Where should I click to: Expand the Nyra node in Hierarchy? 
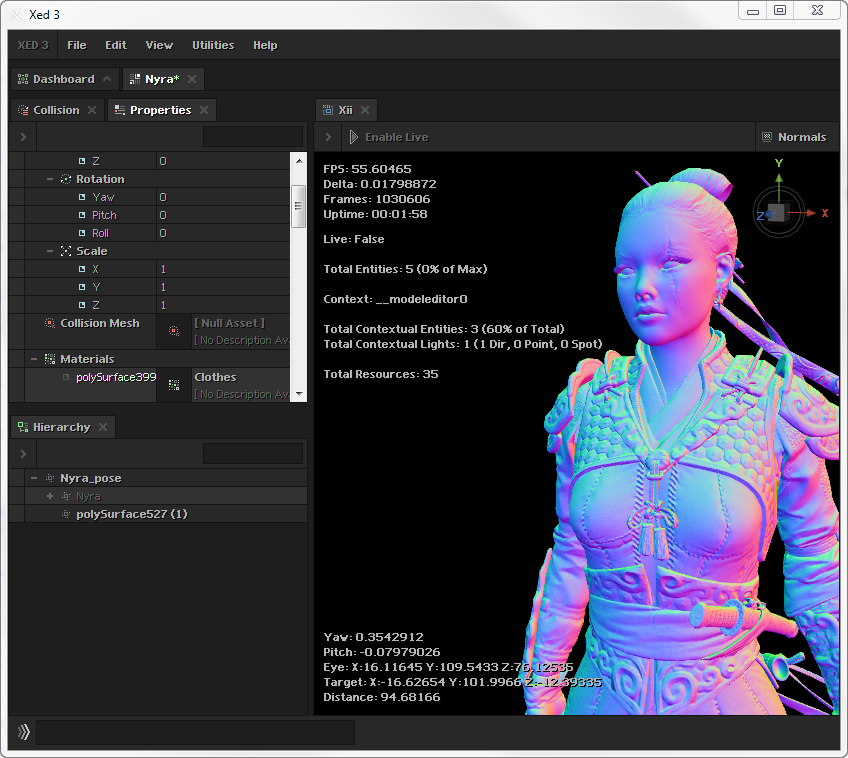[50, 496]
